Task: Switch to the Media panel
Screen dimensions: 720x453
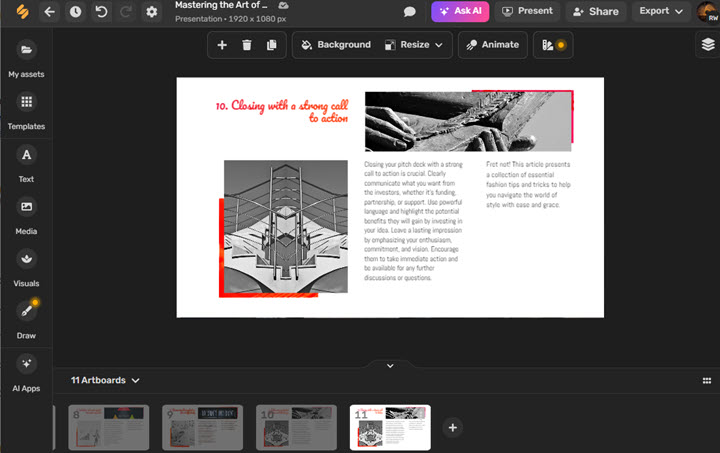Action: pos(26,214)
